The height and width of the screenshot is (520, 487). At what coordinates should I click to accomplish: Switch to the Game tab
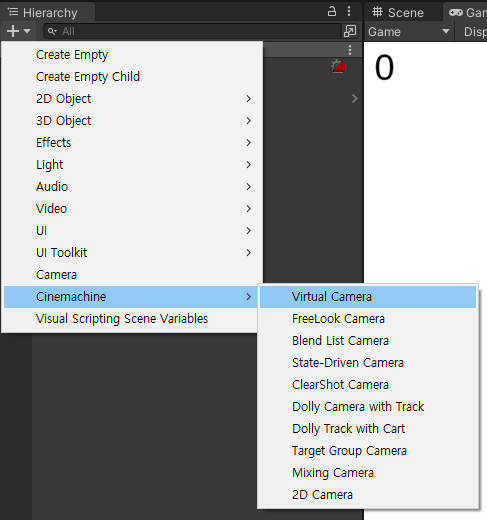point(467,13)
